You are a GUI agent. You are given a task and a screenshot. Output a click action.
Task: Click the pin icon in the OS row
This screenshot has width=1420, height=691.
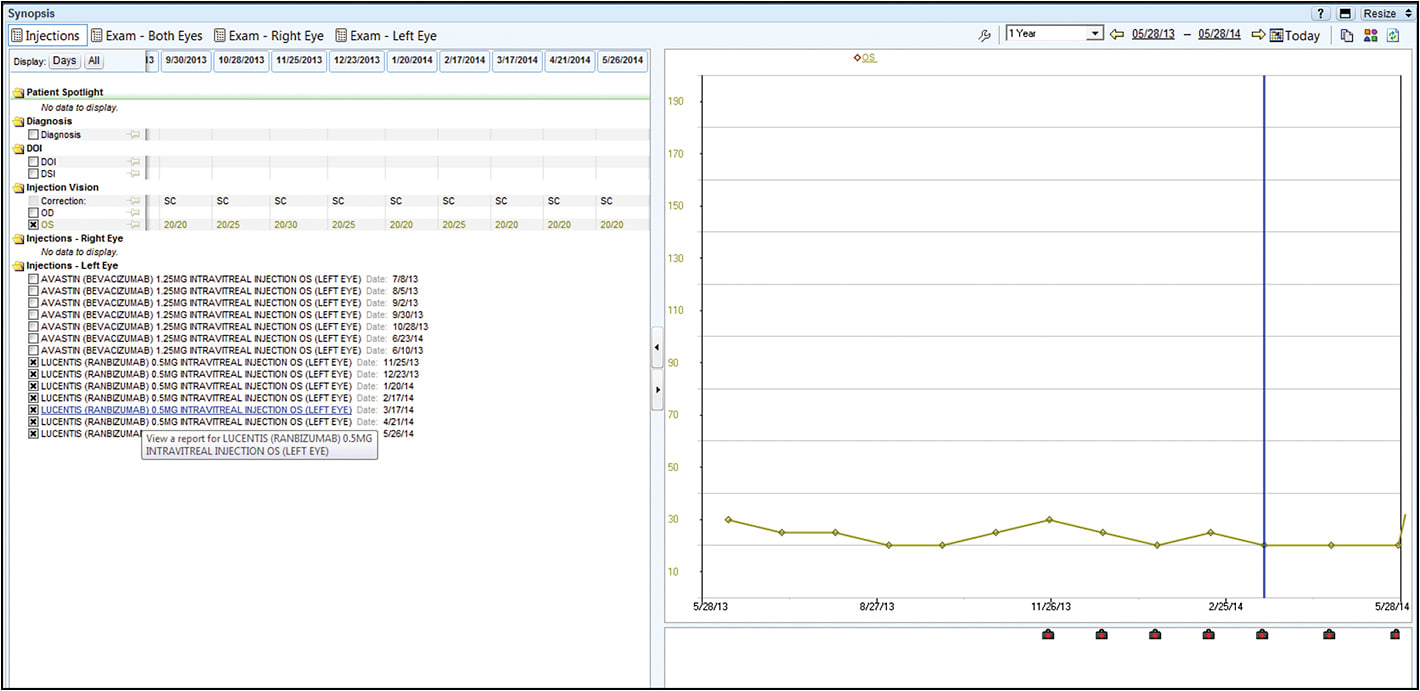click(x=133, y=225)
